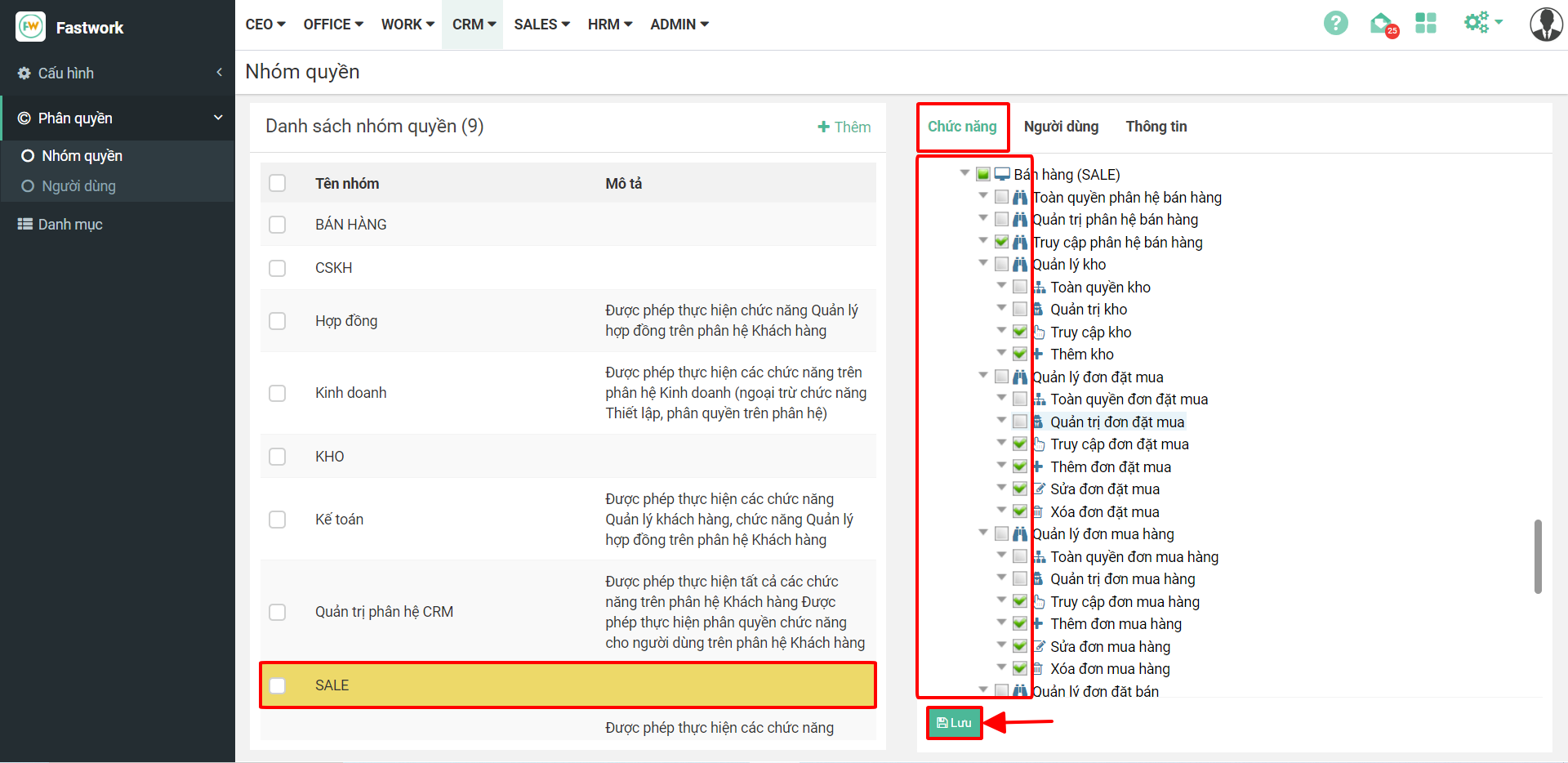Uncheck Truy cập phân hệ bán hàng
This screenshot has width=1568, height=763.
point(1002,242)
